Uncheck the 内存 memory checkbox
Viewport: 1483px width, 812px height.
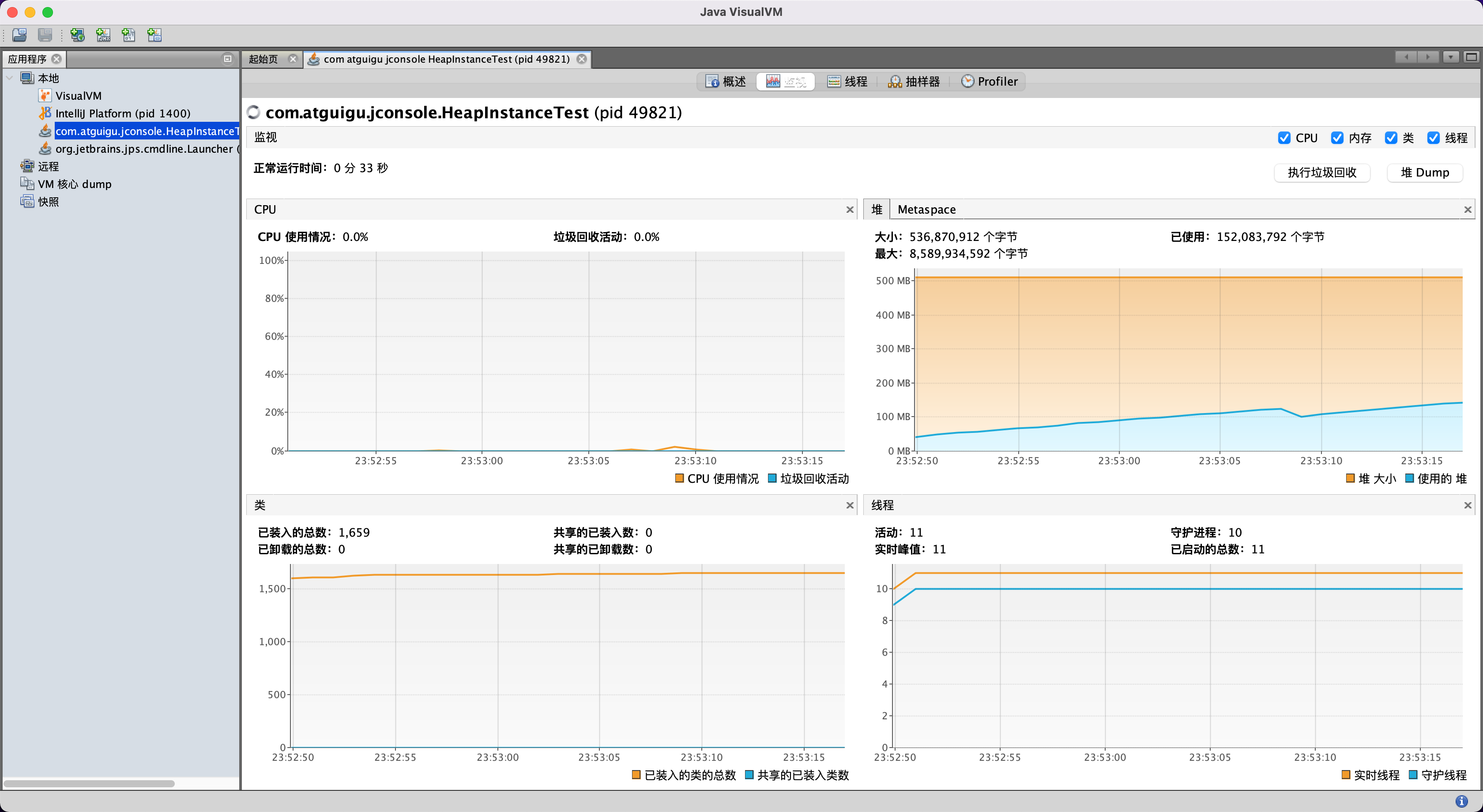pyautogui.click(x=1337, y=138)
